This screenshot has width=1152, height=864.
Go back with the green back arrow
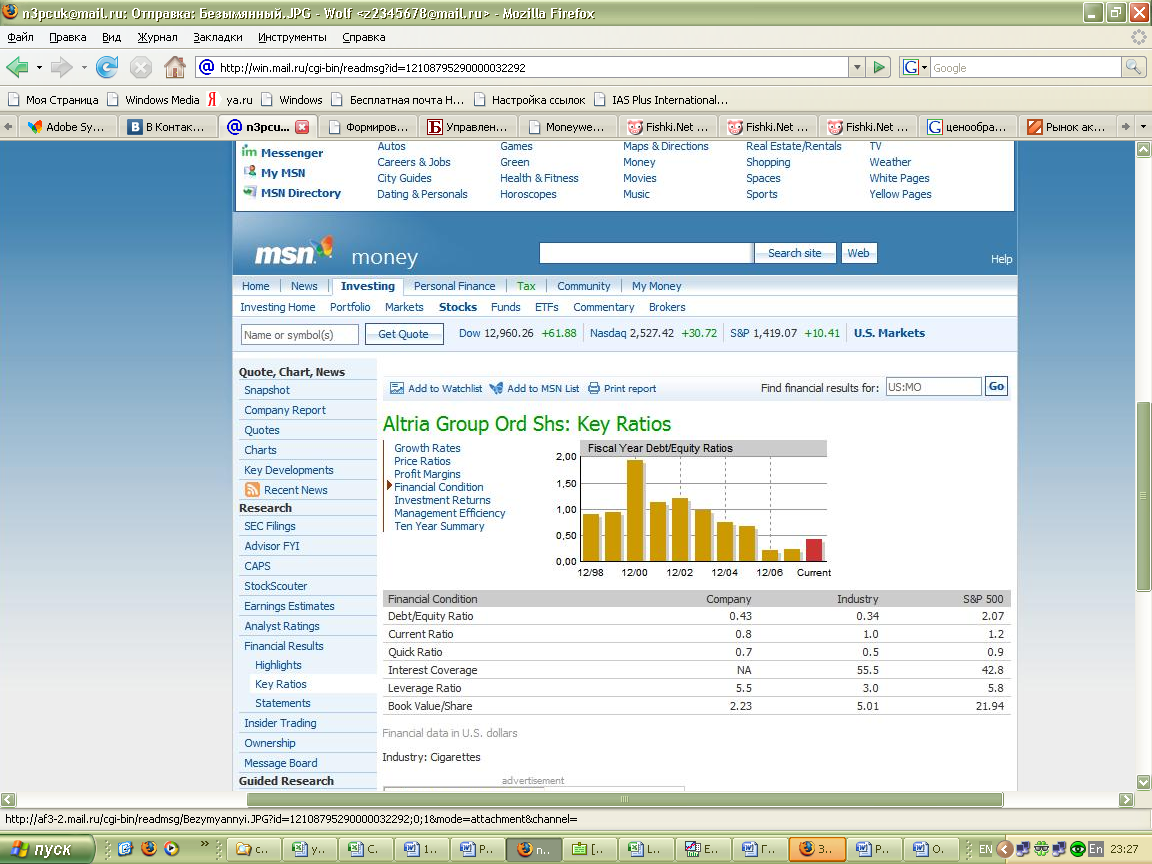point(17,68)
